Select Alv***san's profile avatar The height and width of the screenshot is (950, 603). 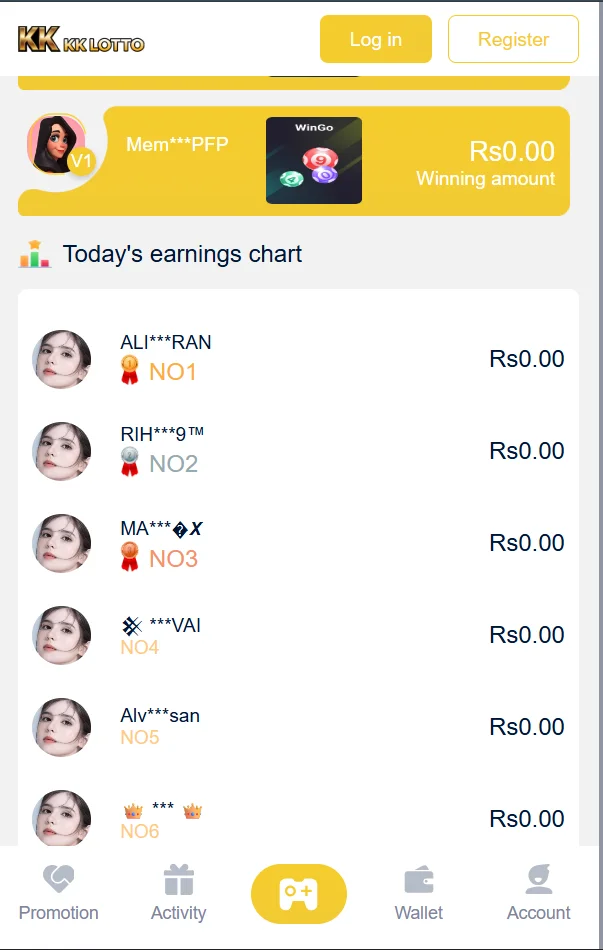click(62, 727)
